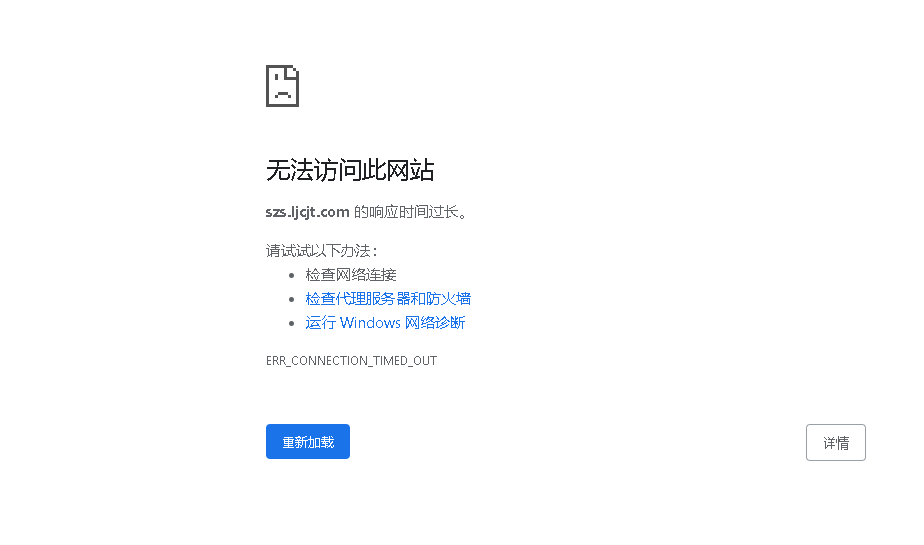The width and height of the screenshot is (924, 545).
Task: Click the 检查网络连接 list item
Action: tap(351, 275)
